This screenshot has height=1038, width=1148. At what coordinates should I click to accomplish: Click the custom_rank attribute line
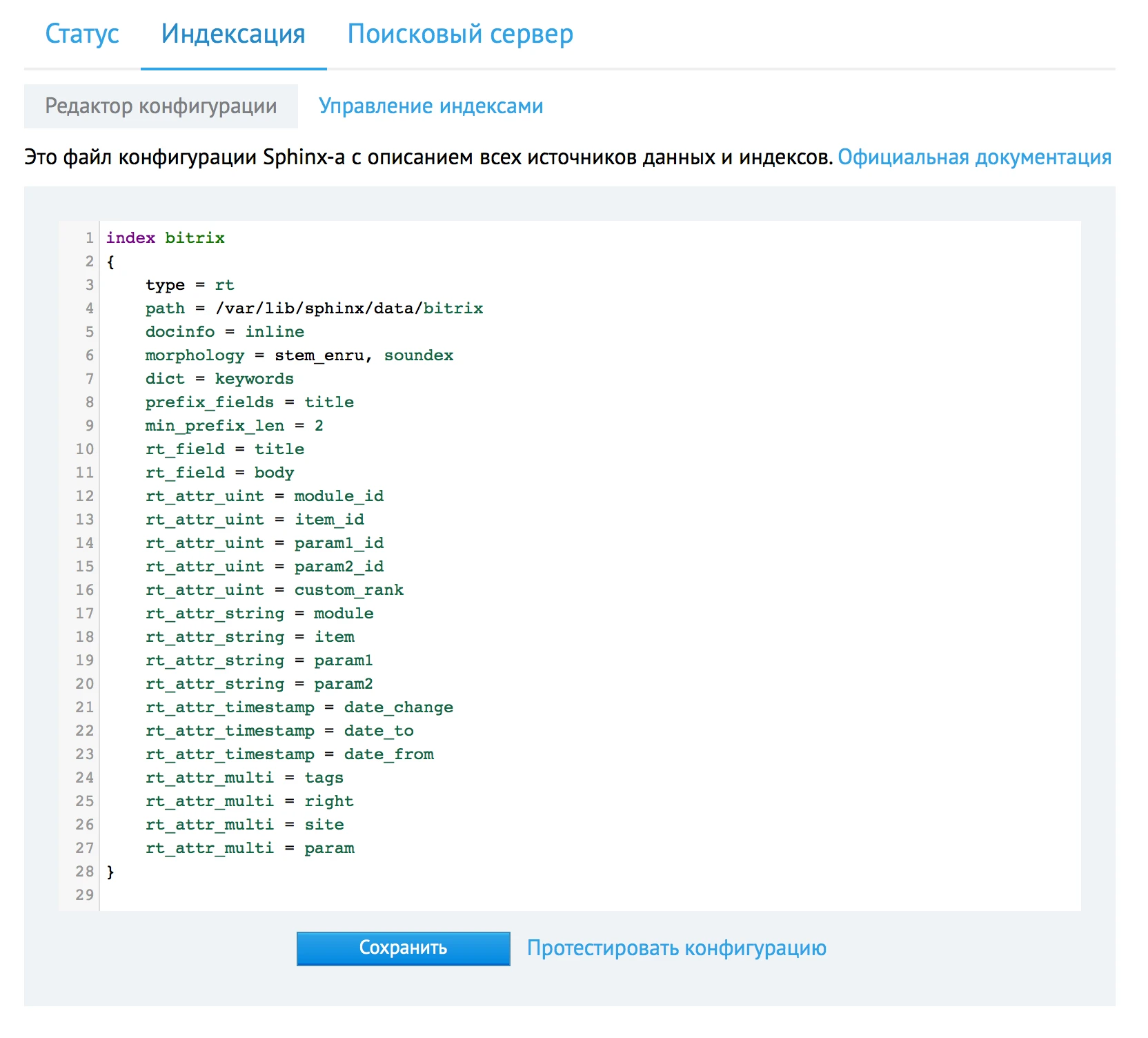tap(274, 590)
